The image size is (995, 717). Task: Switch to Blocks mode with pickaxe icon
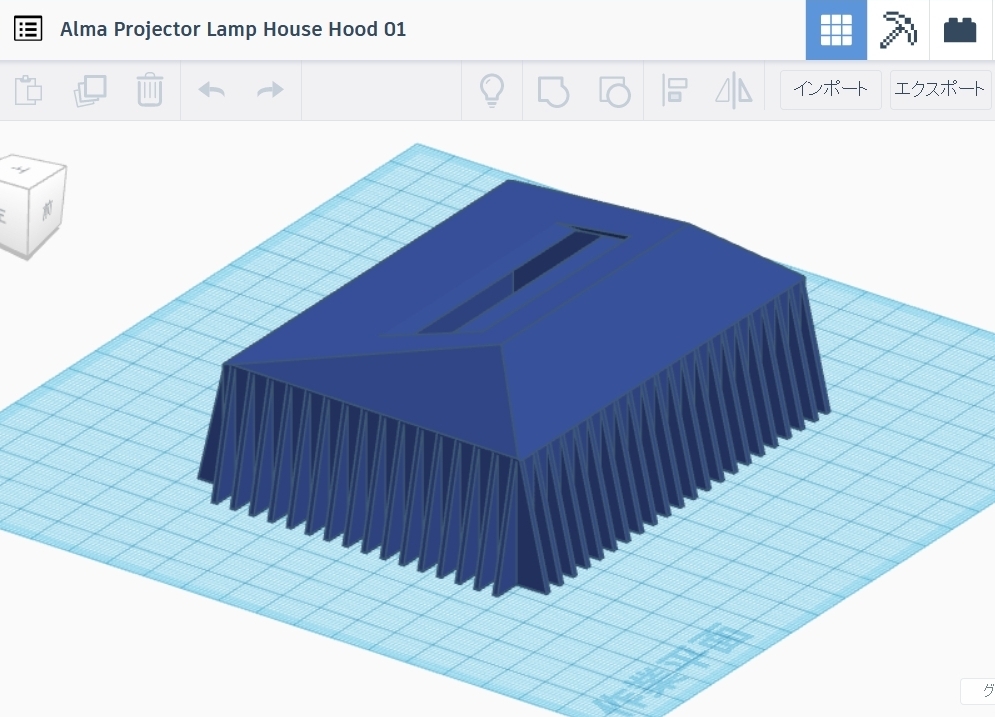(898, 30)
